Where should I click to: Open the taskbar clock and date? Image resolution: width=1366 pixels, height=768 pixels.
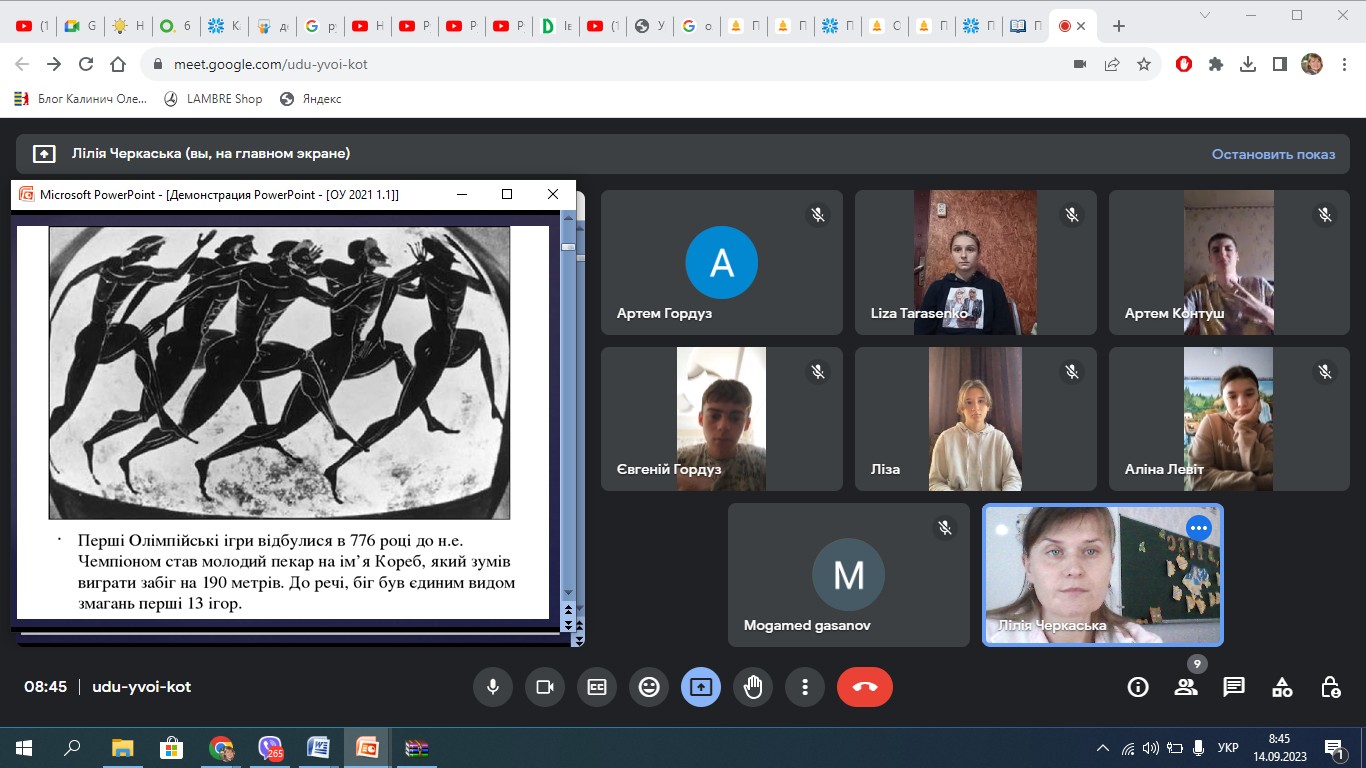point(1279,747)
